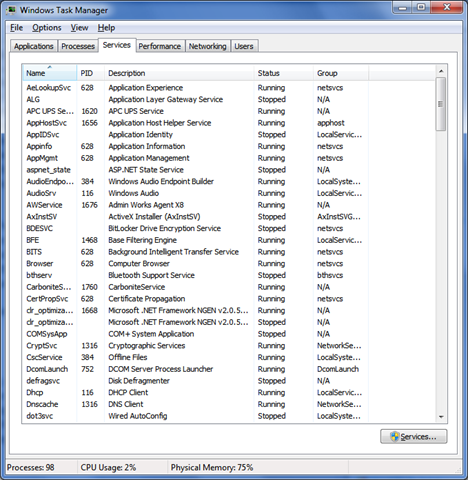Select the Dhcp service
The width and height of the screenshot is (468, 480).
35,393
